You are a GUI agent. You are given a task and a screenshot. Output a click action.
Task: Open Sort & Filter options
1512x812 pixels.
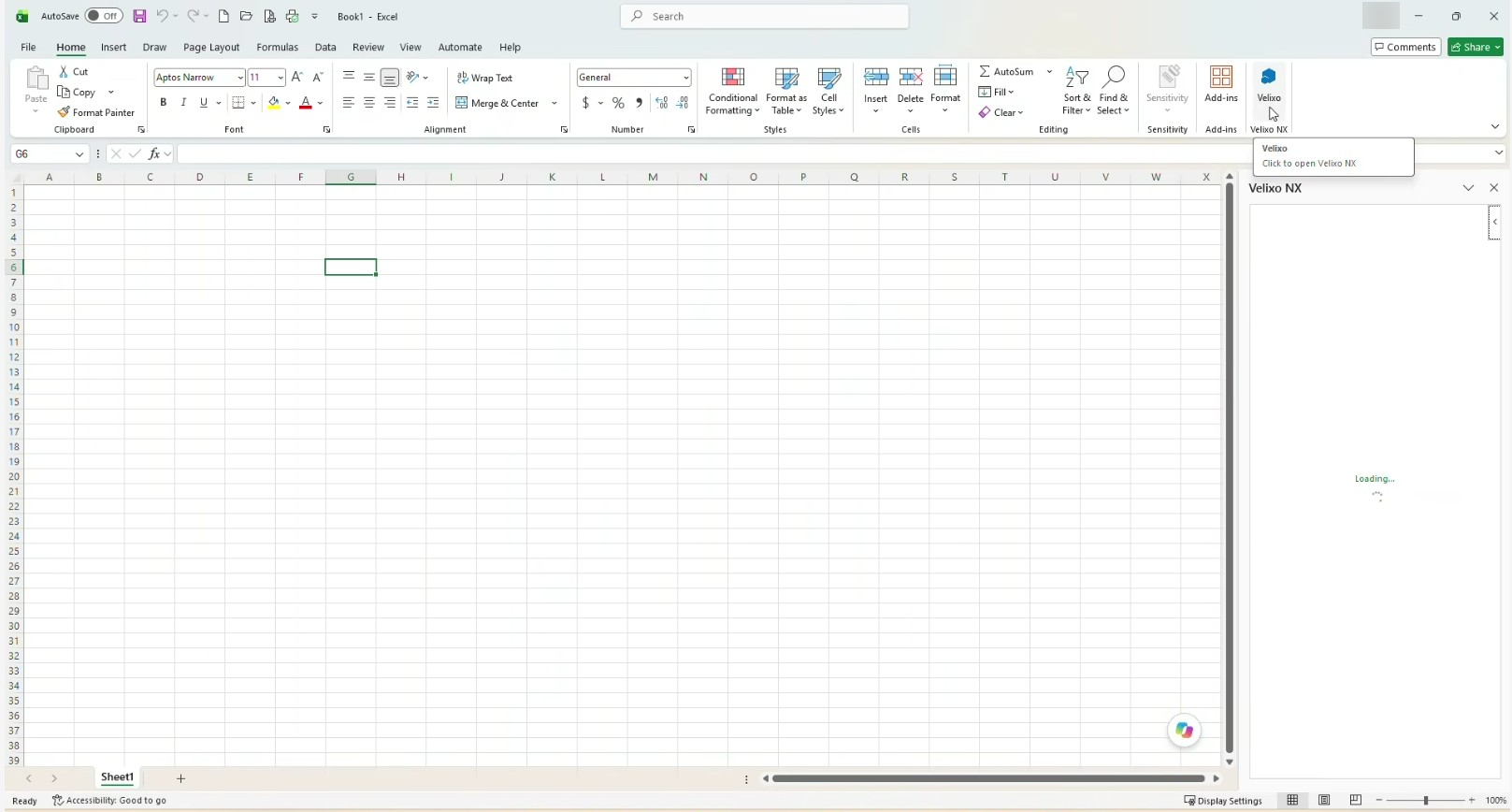point(1076,91)
